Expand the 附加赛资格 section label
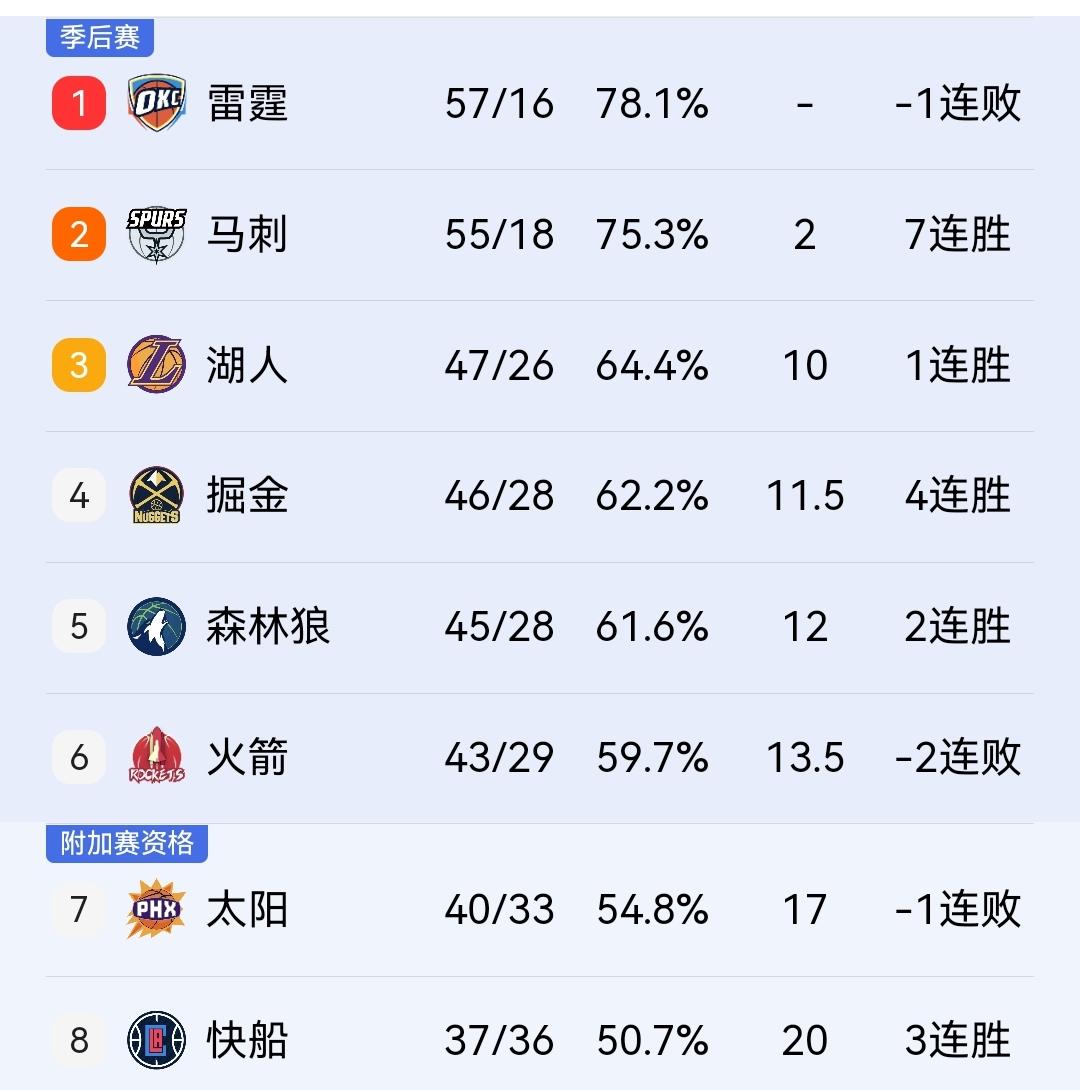 point(126,845)
